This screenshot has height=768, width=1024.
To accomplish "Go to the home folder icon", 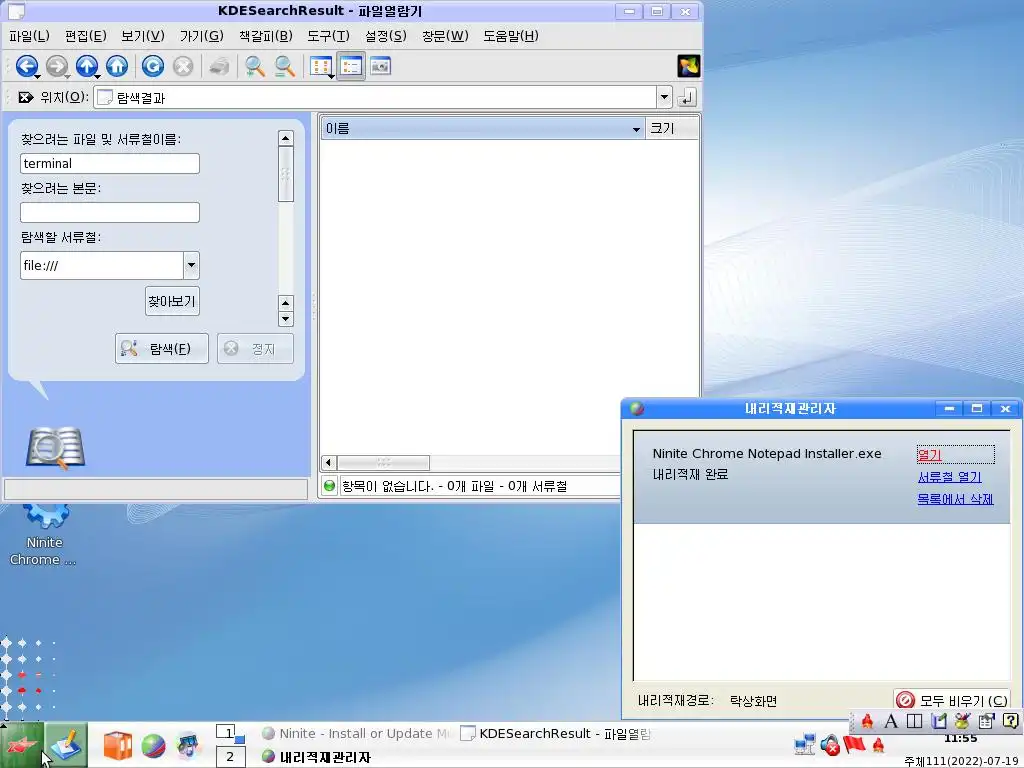I will click(117, 66).
